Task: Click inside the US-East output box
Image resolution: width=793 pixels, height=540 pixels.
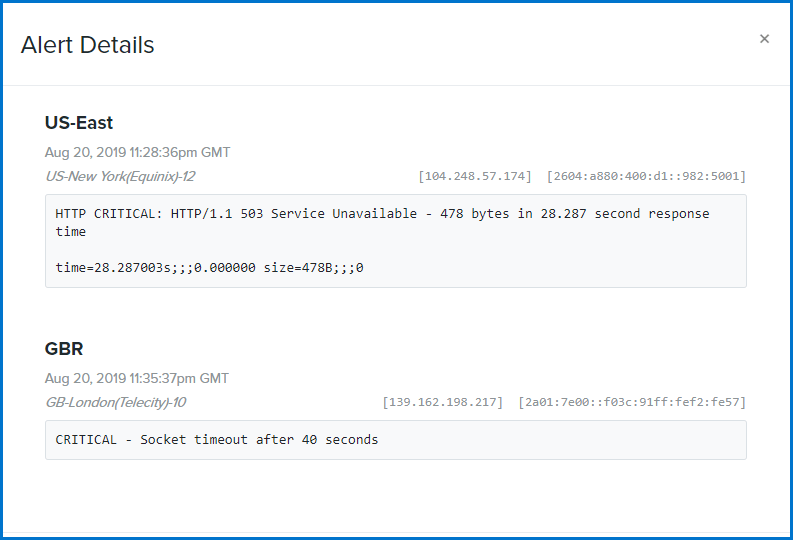Action: coord(395,241)
